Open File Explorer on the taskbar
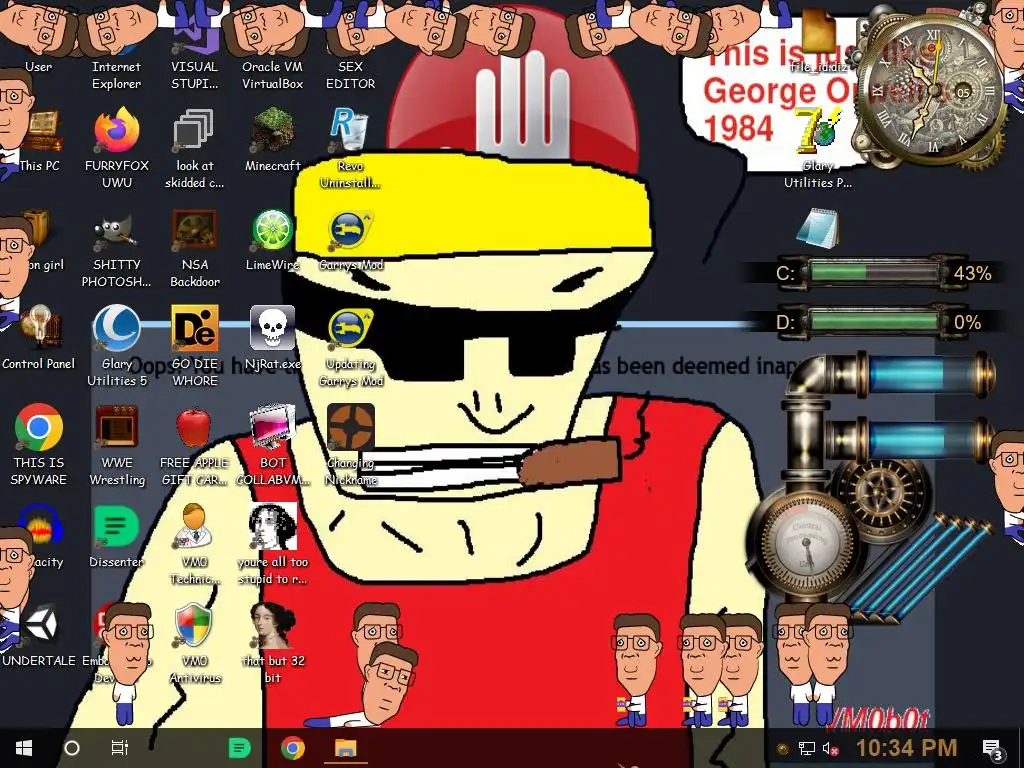Image resolution: width=1024 pixels, height=768 pixels. coord(345,748)
